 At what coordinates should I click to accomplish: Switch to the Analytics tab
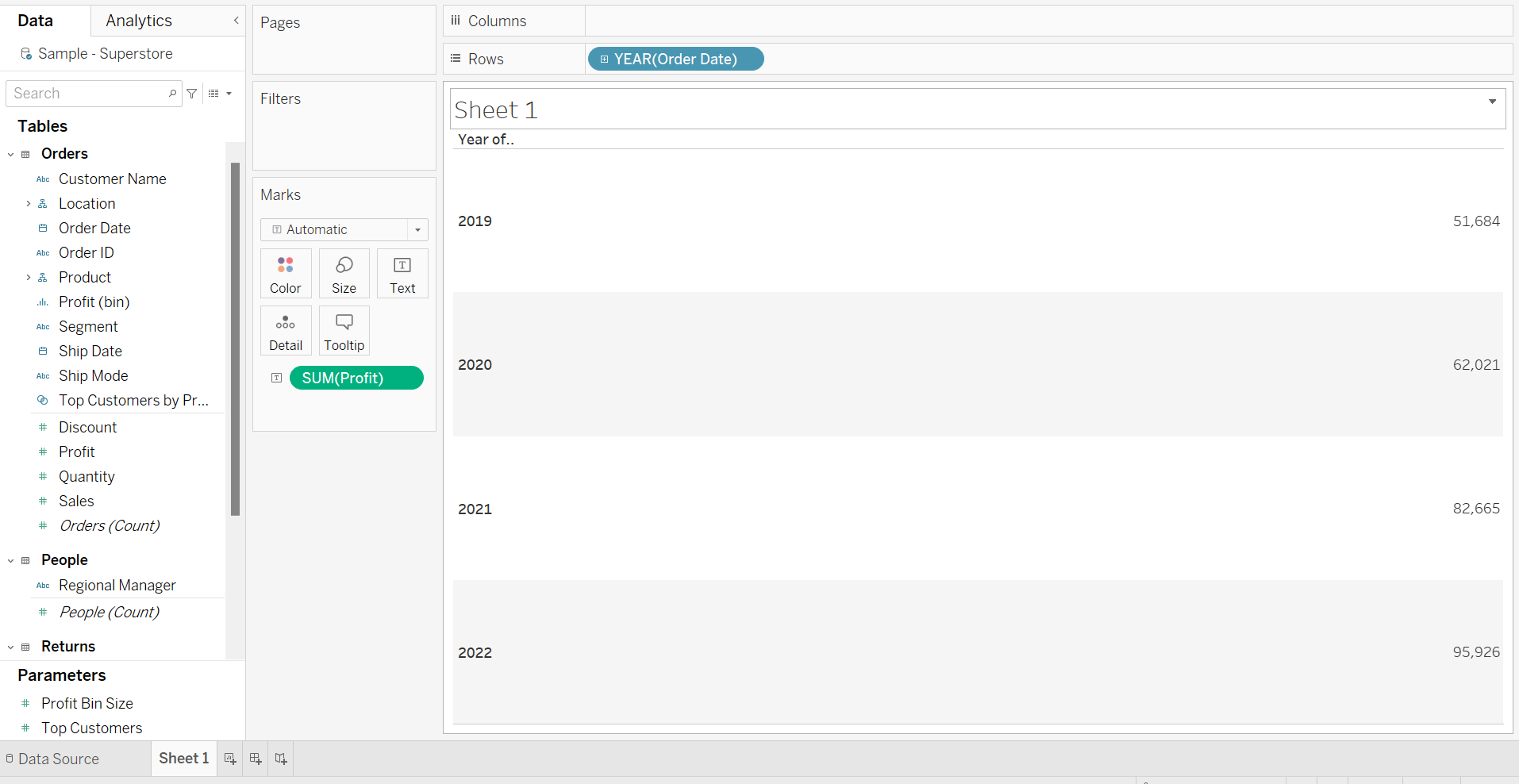click(x=139, y=20)
